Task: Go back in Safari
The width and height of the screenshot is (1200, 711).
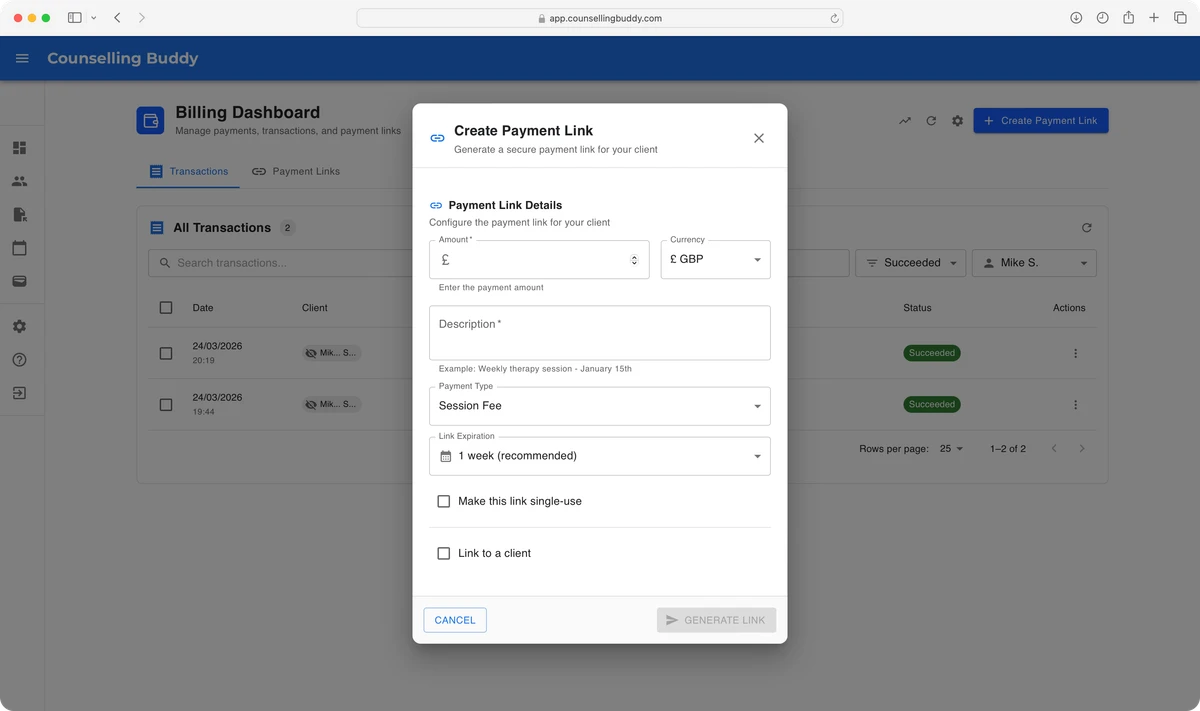Action: (x=118, y=18)
